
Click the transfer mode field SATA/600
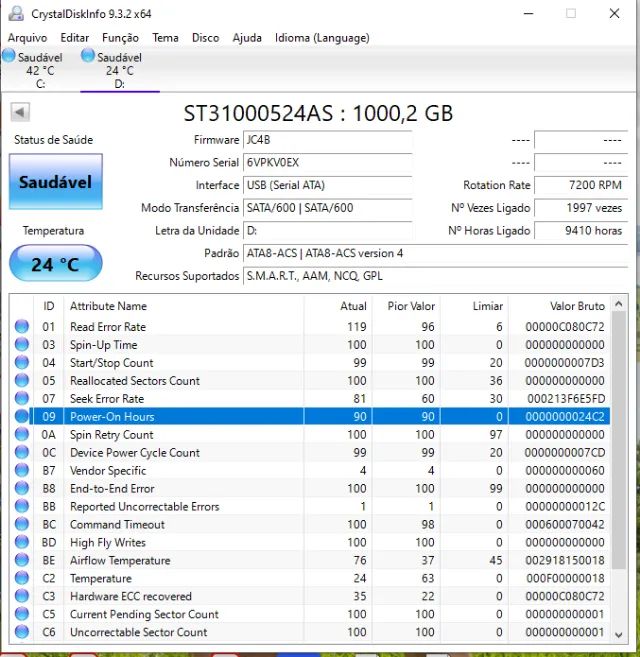click(x=327, y=208)
